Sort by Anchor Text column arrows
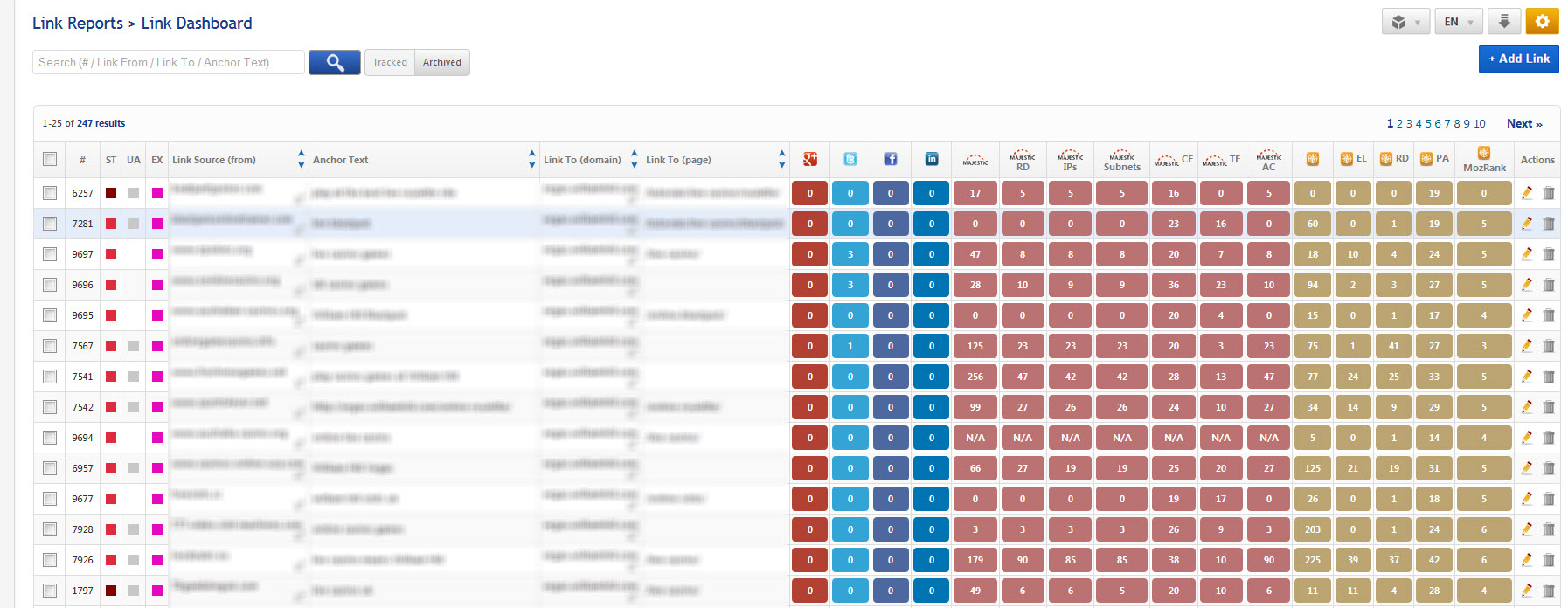 pyautogui.click(x=531, y=159)
